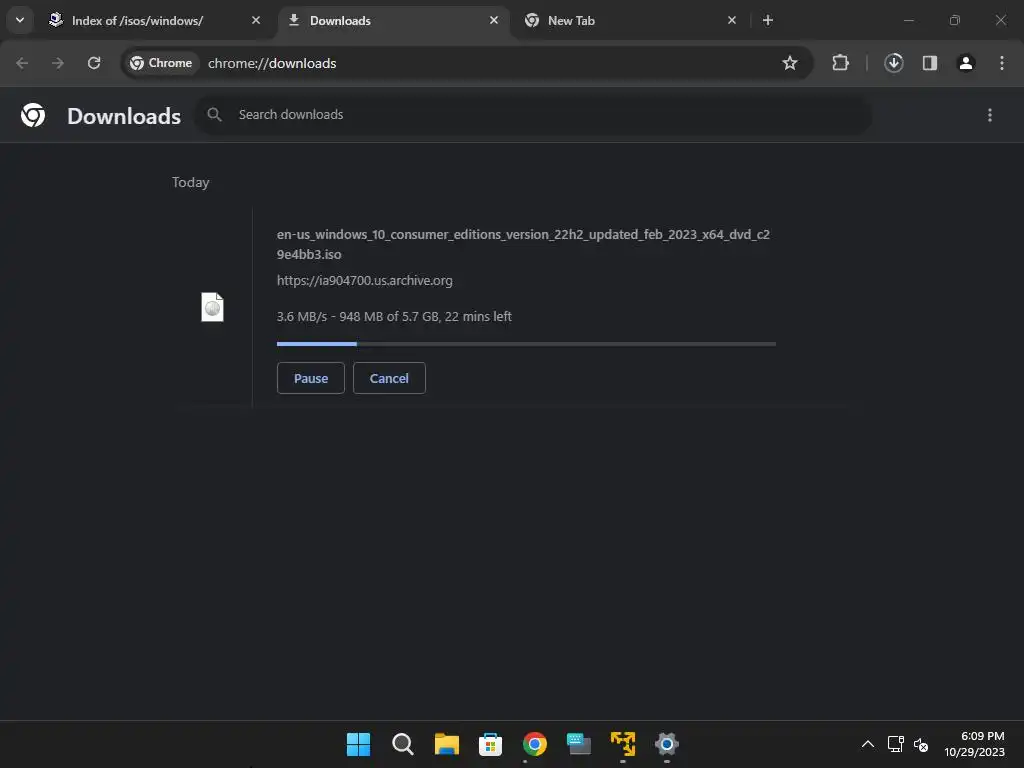Open network status tray icon
1024x768 pixels.
pos(895,744)
